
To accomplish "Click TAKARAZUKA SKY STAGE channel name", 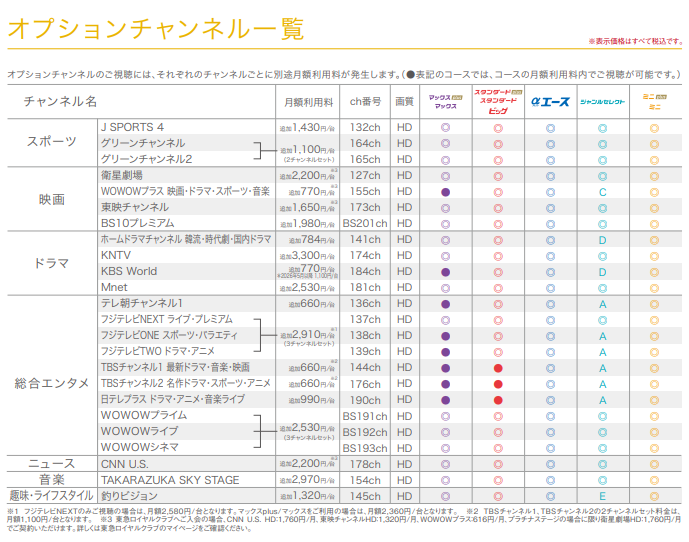I will pyautogui.click(x=170, y=480).
